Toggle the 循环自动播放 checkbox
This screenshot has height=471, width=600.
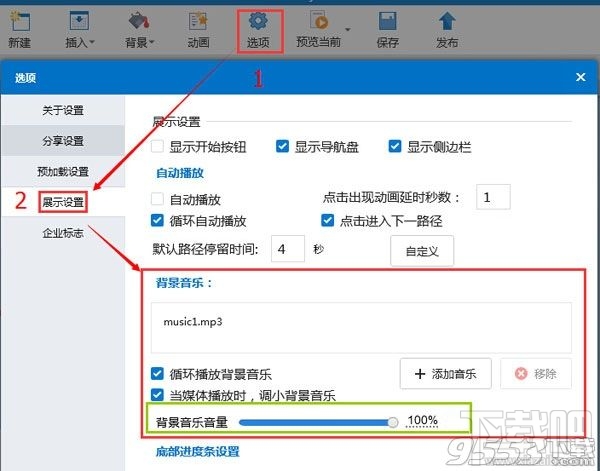157,221
